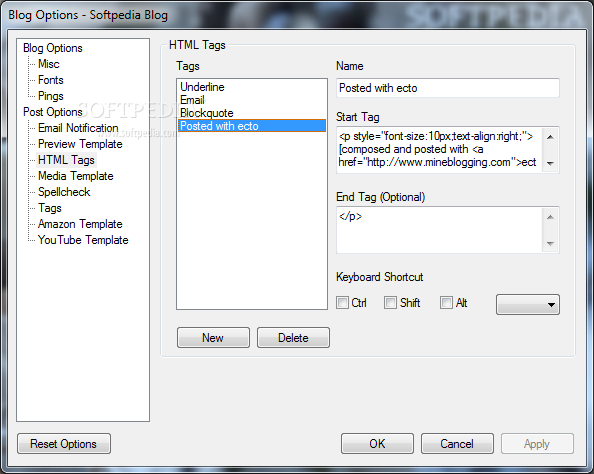Open the Fonts options page

(50, 80)
